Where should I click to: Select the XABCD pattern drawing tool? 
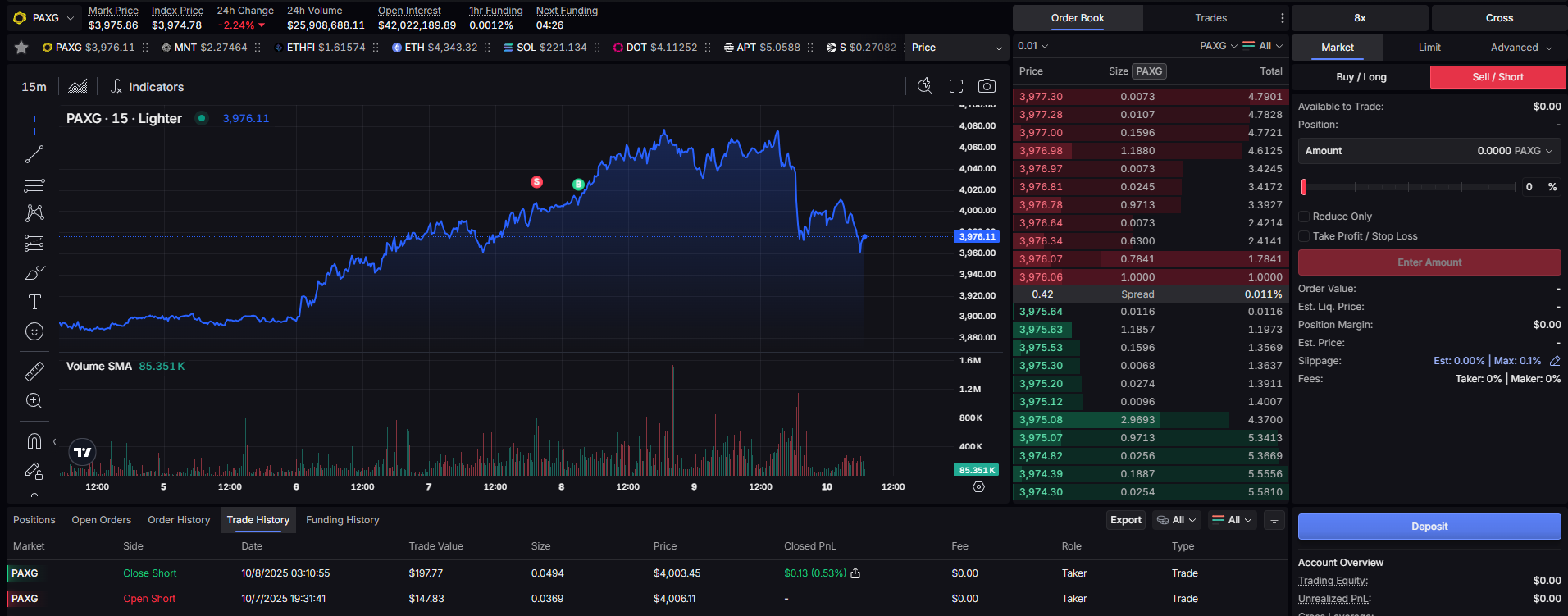[34, 213]
